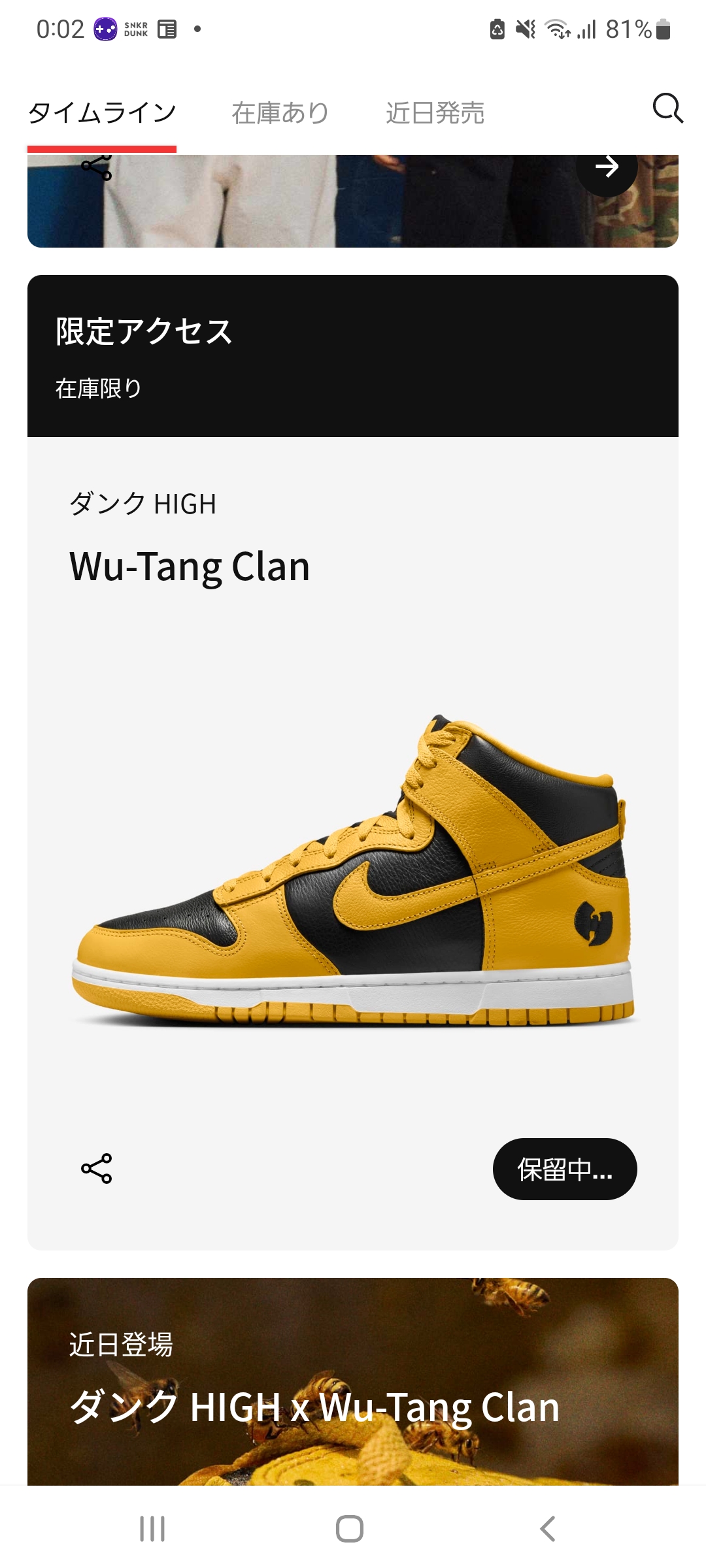Tap the 保留中... button
This screenshot has height=1568, width=706.
click(565, 1169)
